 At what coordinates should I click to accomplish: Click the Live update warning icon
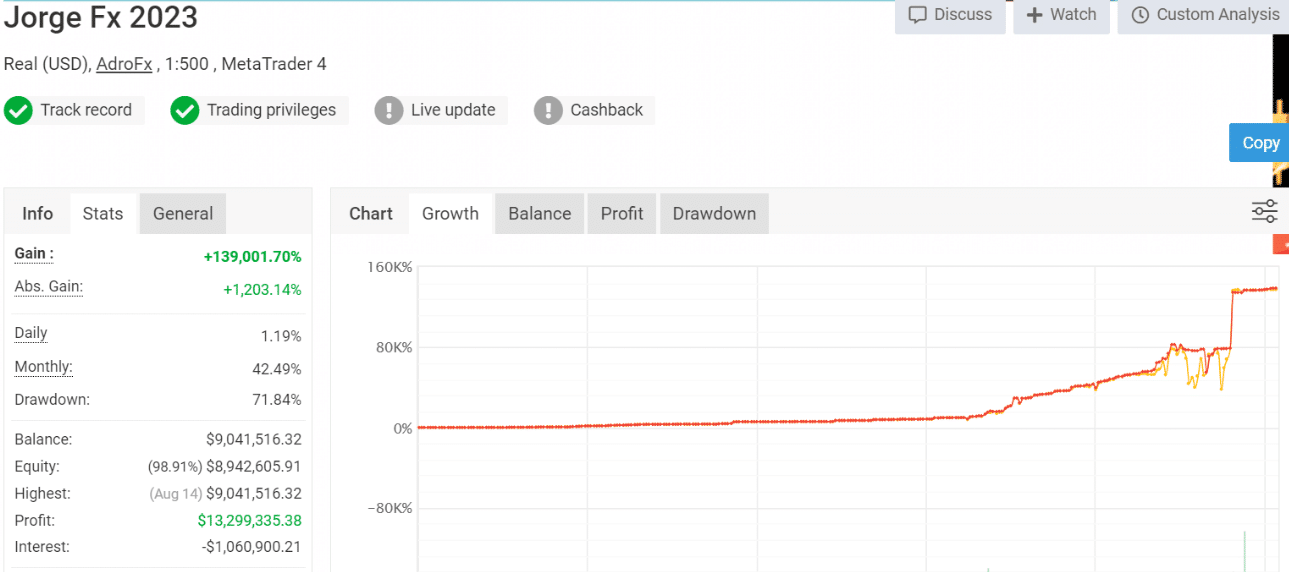pos(388,110)
